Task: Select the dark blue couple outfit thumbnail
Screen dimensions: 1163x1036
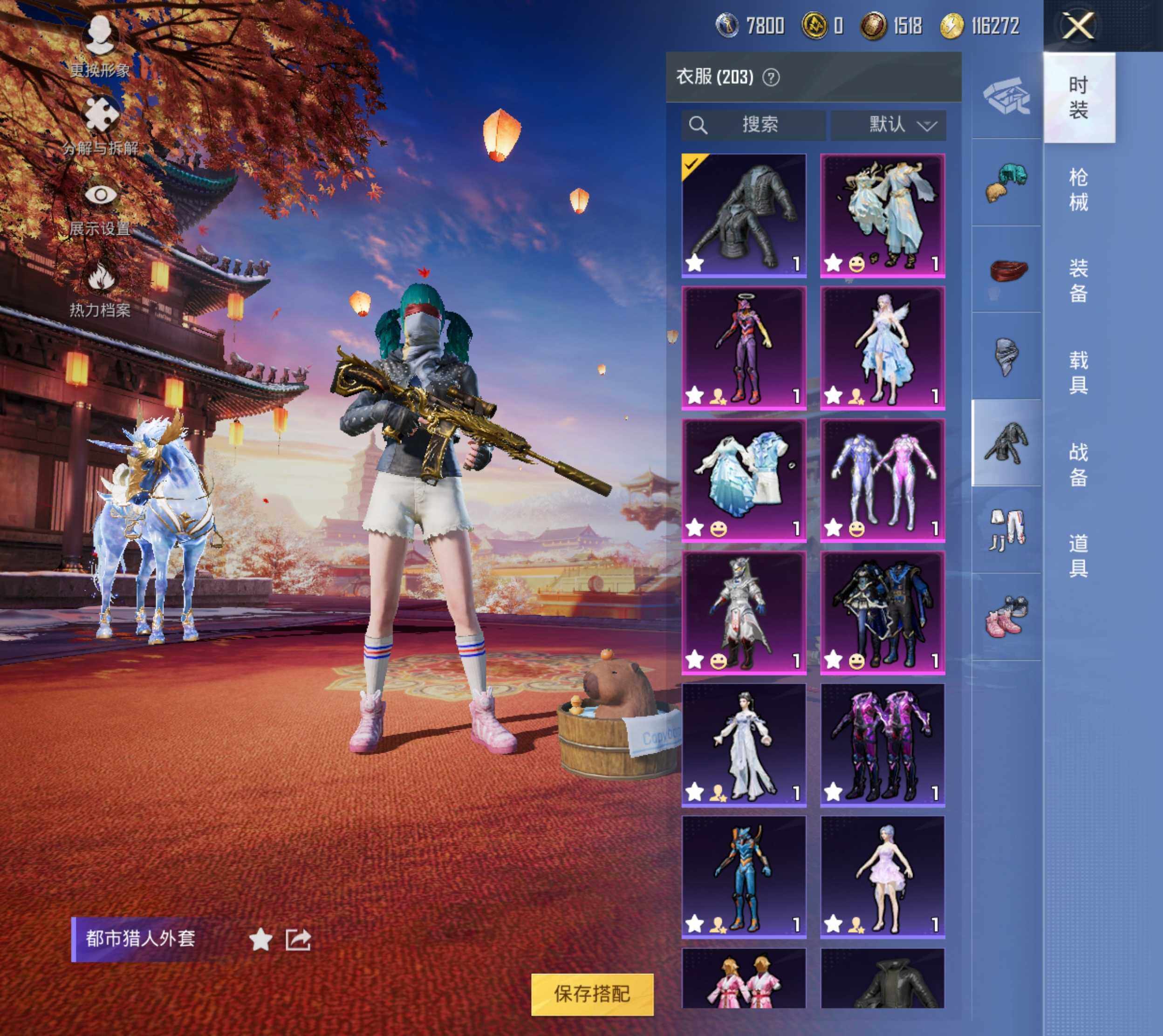Action: (x=883, y=613)
